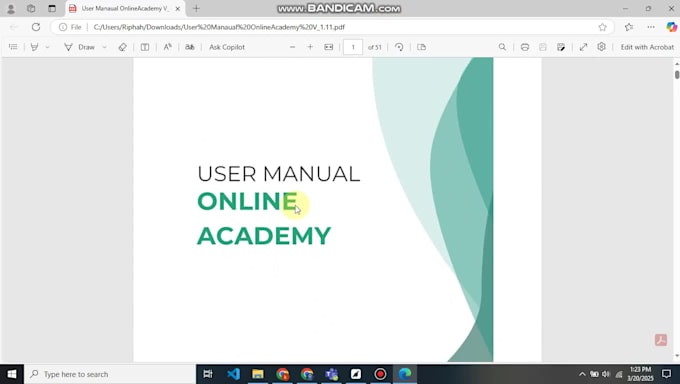Open a new browser tab
This screenshot has height=384, width=680.
coord(196,8)
